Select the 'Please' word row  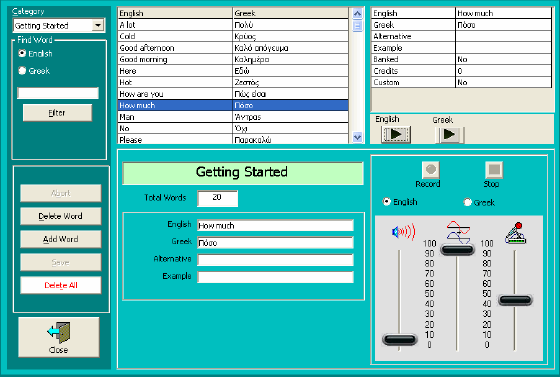click(x=233, y=140)
